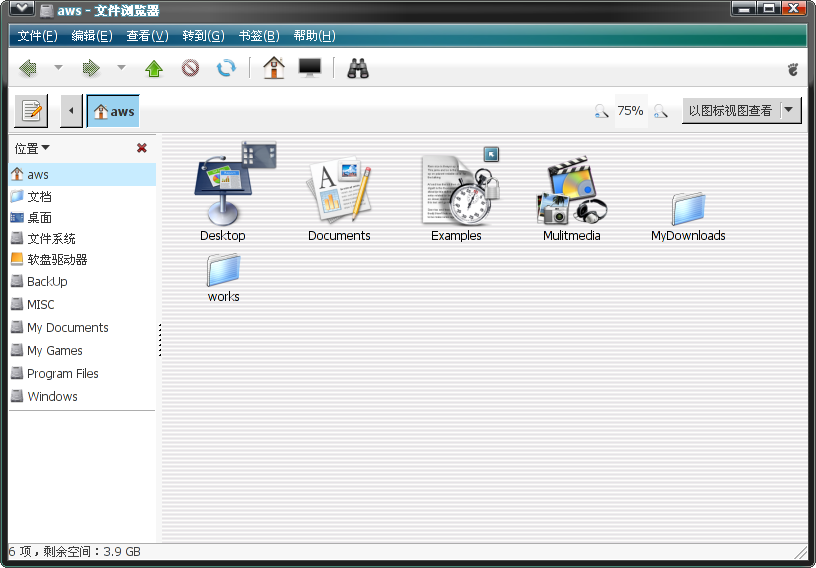
Task: Open the window menu at title bar left
Action: [22, 8]
